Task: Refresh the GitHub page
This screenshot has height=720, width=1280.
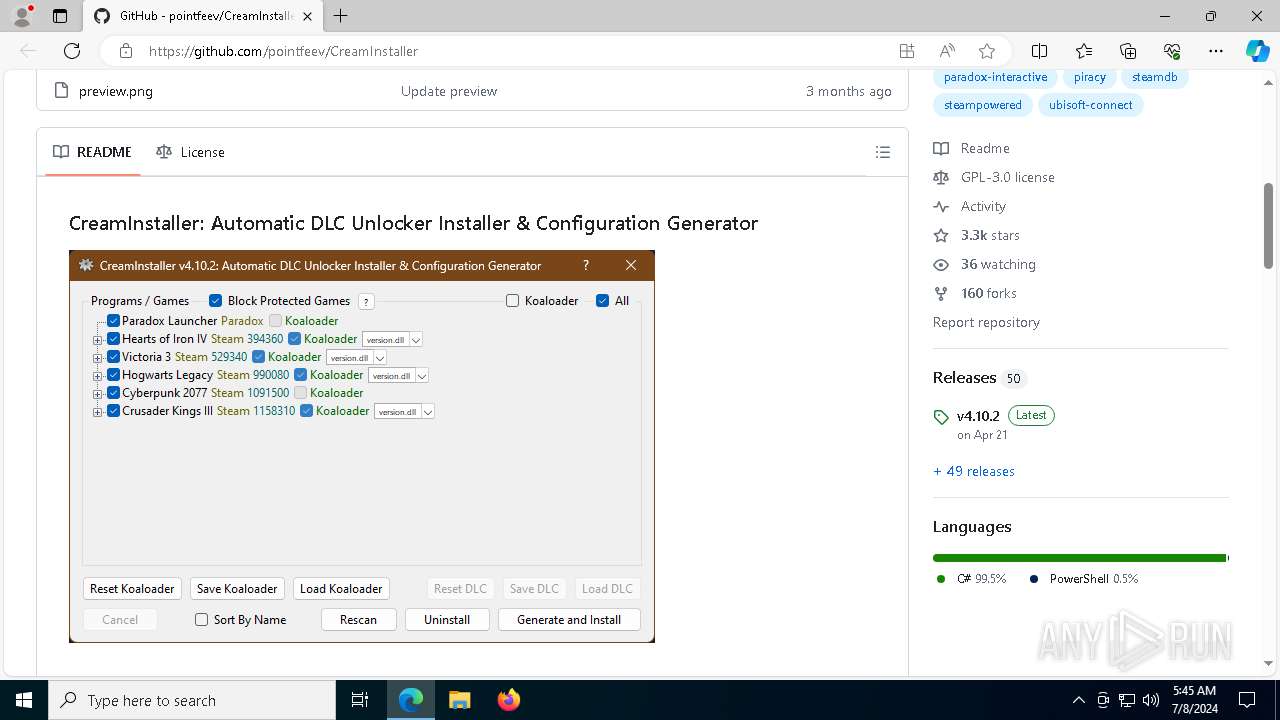Action: click(72, 51)
